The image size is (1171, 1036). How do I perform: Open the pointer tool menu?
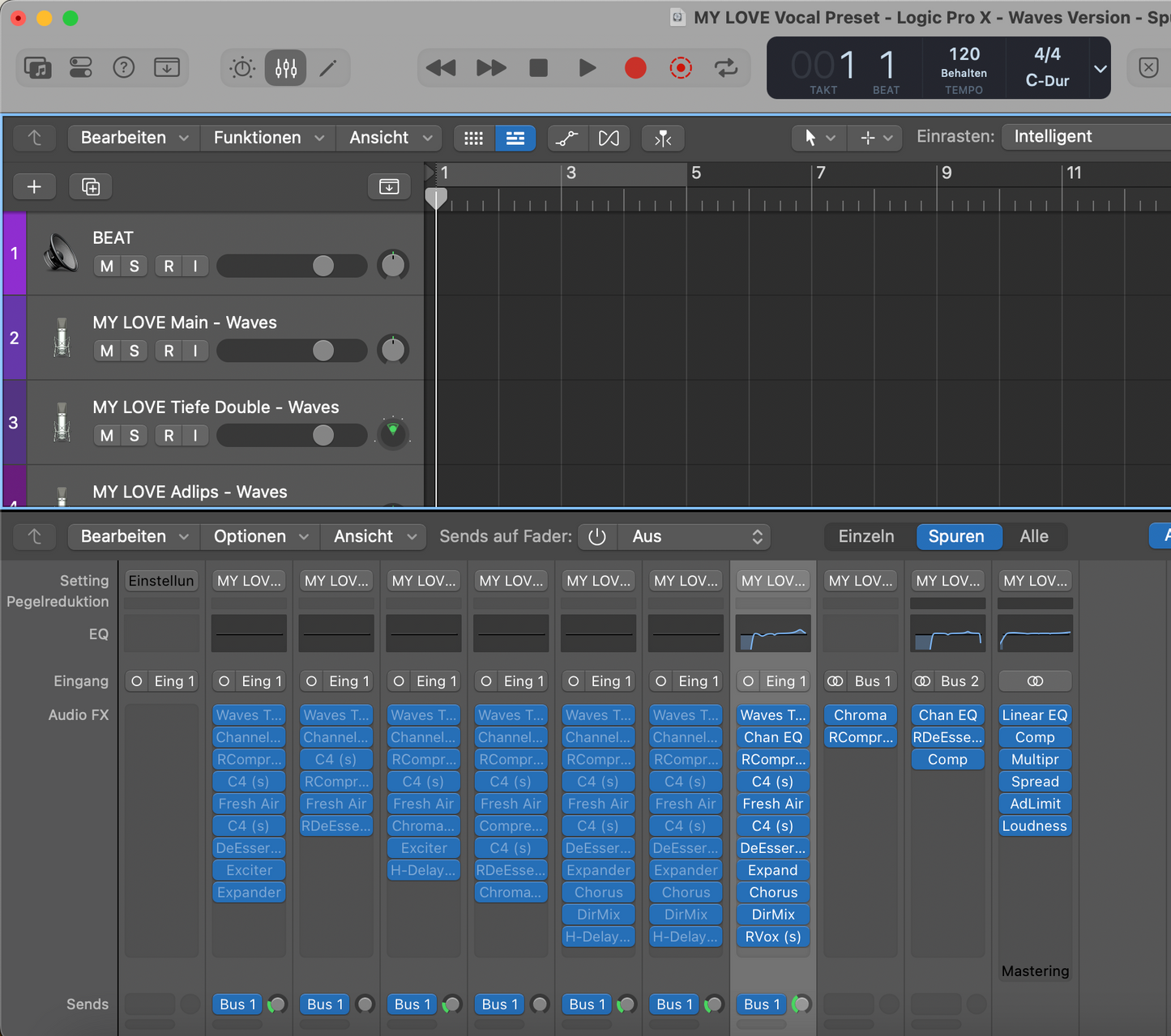click(819, 139)
